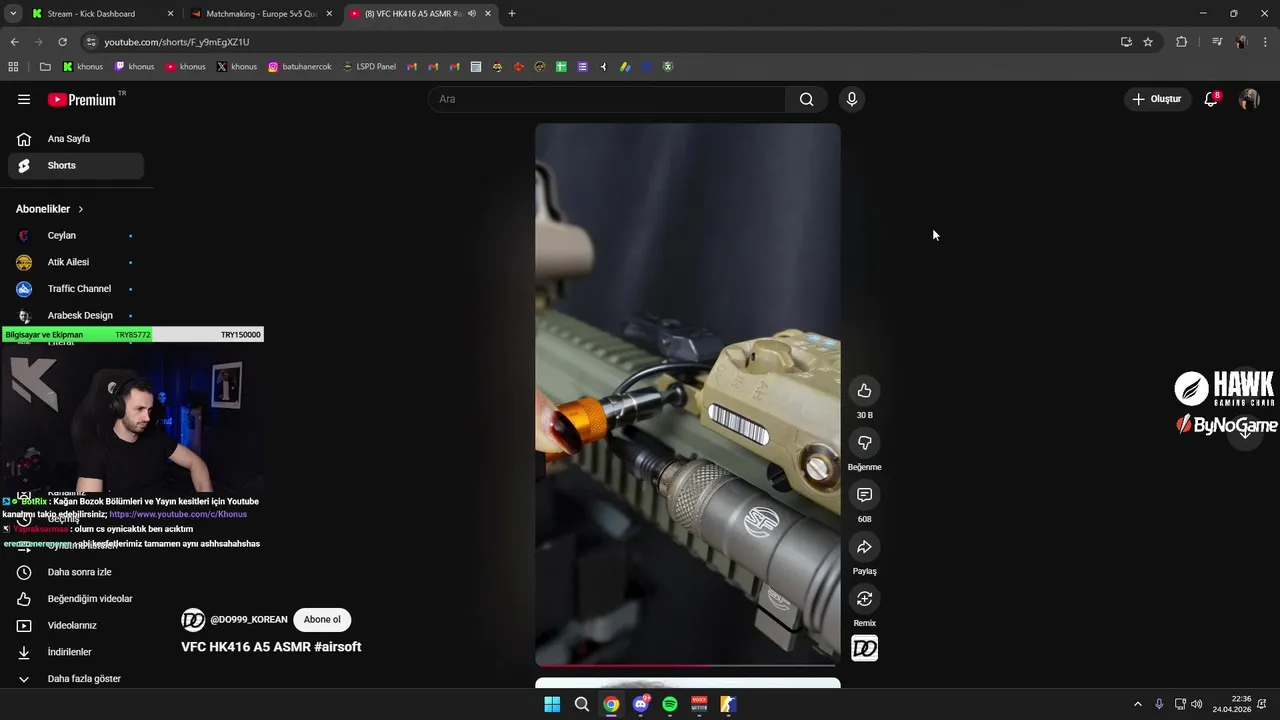This screenshot has height=720, width=1280.
Task: Show hidden system tray icons
Action: pos(1137,704)
